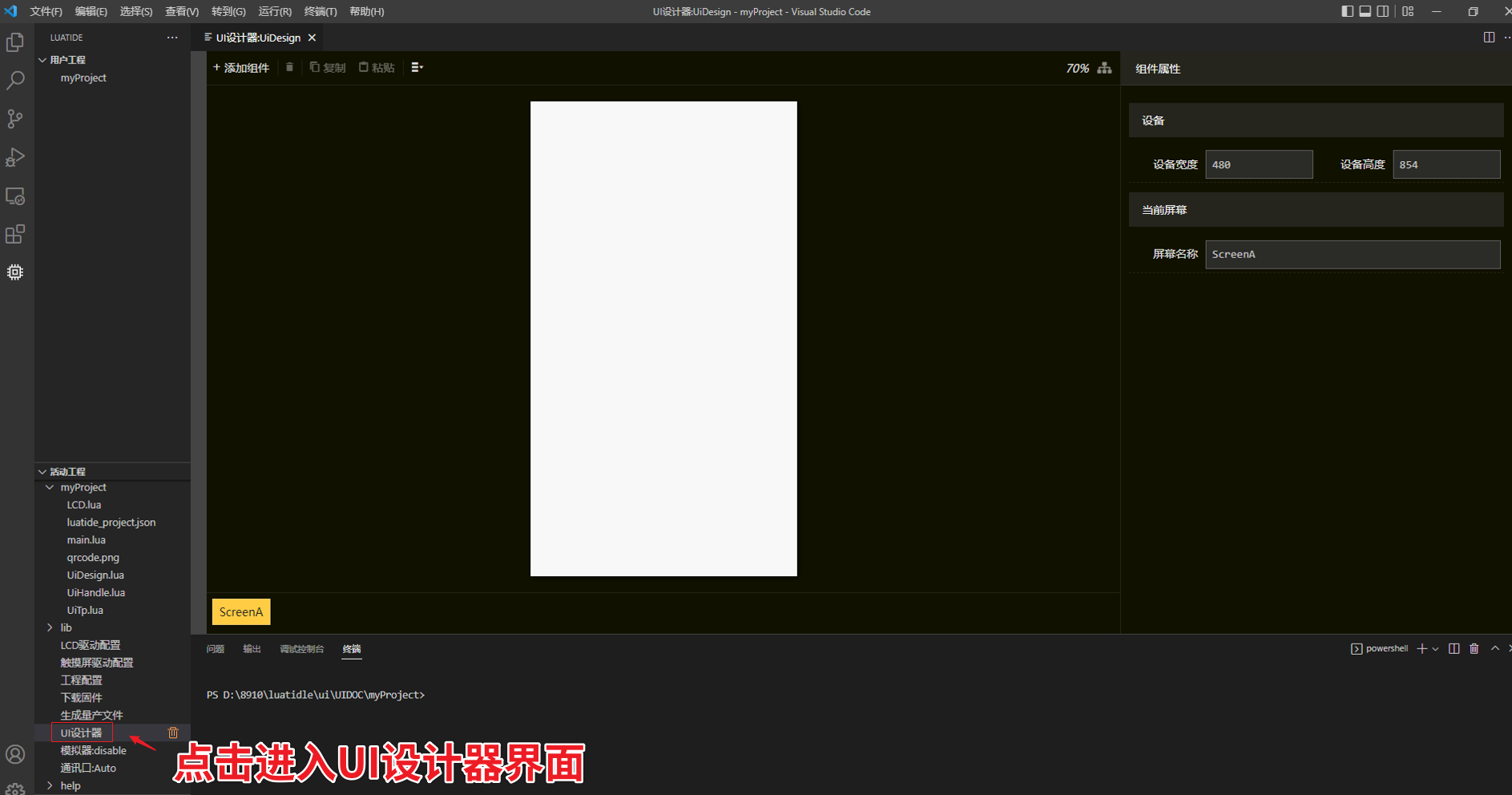The height and width of the screenshot is (795, 1512).
Task: Click the 屏幕名称 input showing ScreenA
Action: pos(1352,254)
